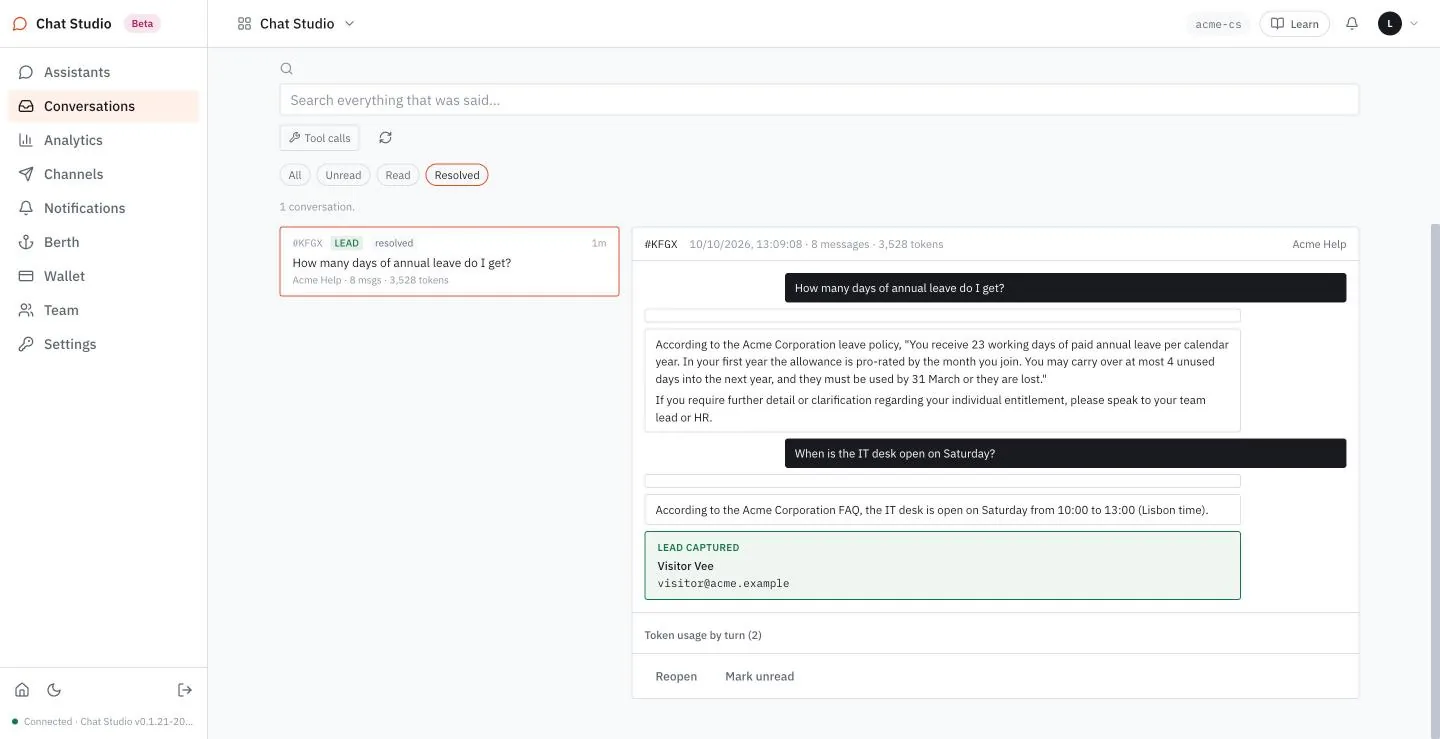The height and width of the screenshot is (739, 1440).
Task: Expand the Chat Studio app switcher dropdown
Action: point(296,24)
